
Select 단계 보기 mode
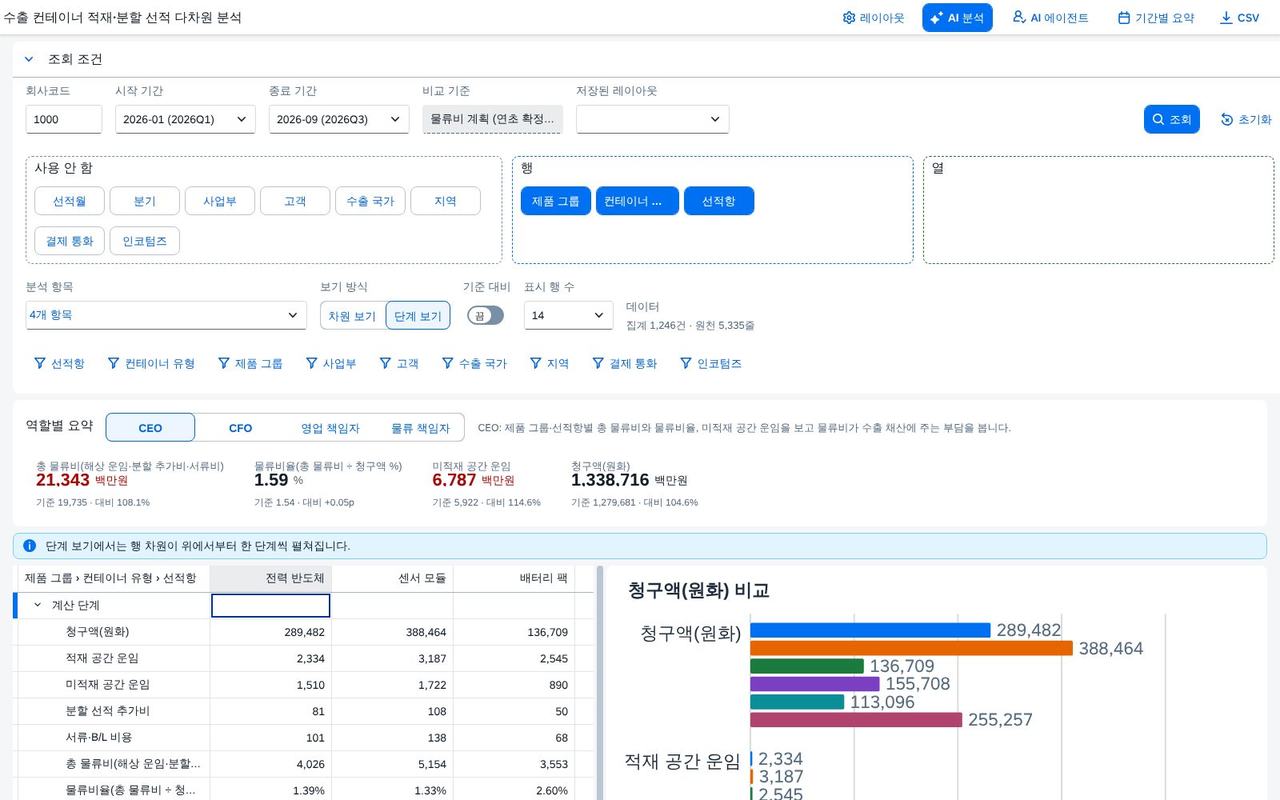click(418, 315)
